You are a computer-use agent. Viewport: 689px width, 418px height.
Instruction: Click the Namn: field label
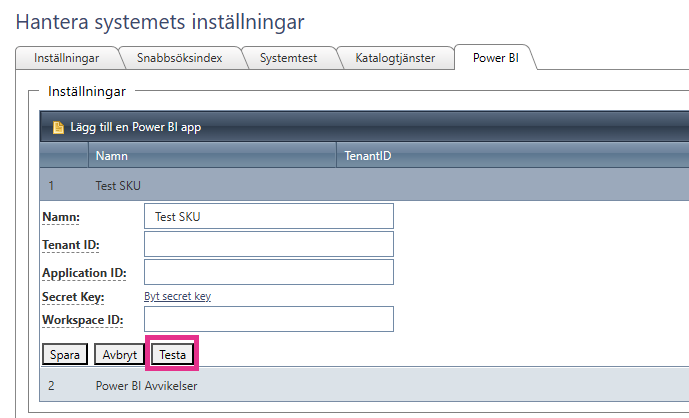click(x=61, y=217)
